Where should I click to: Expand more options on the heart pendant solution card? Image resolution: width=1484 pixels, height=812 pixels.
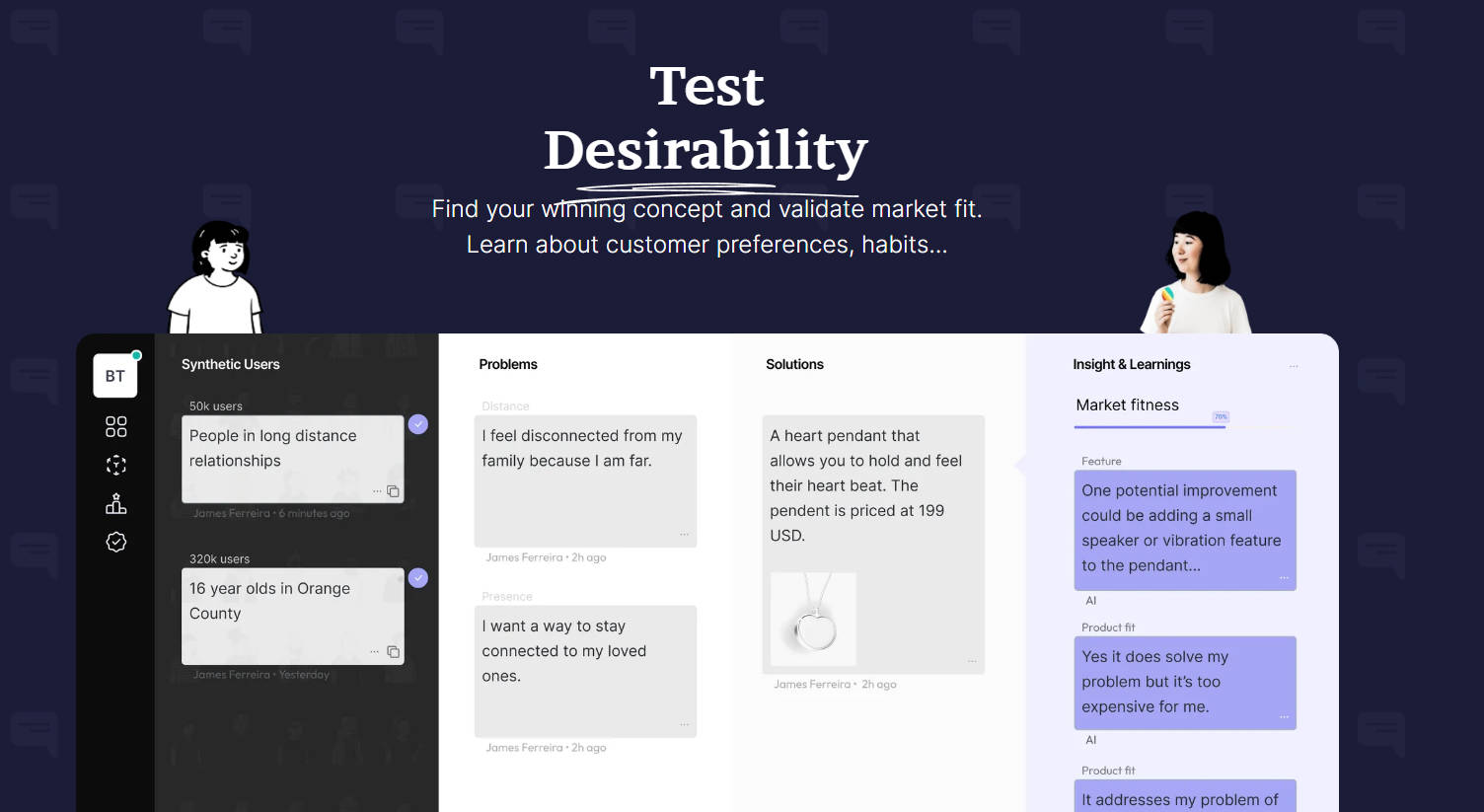coord(972,661)
